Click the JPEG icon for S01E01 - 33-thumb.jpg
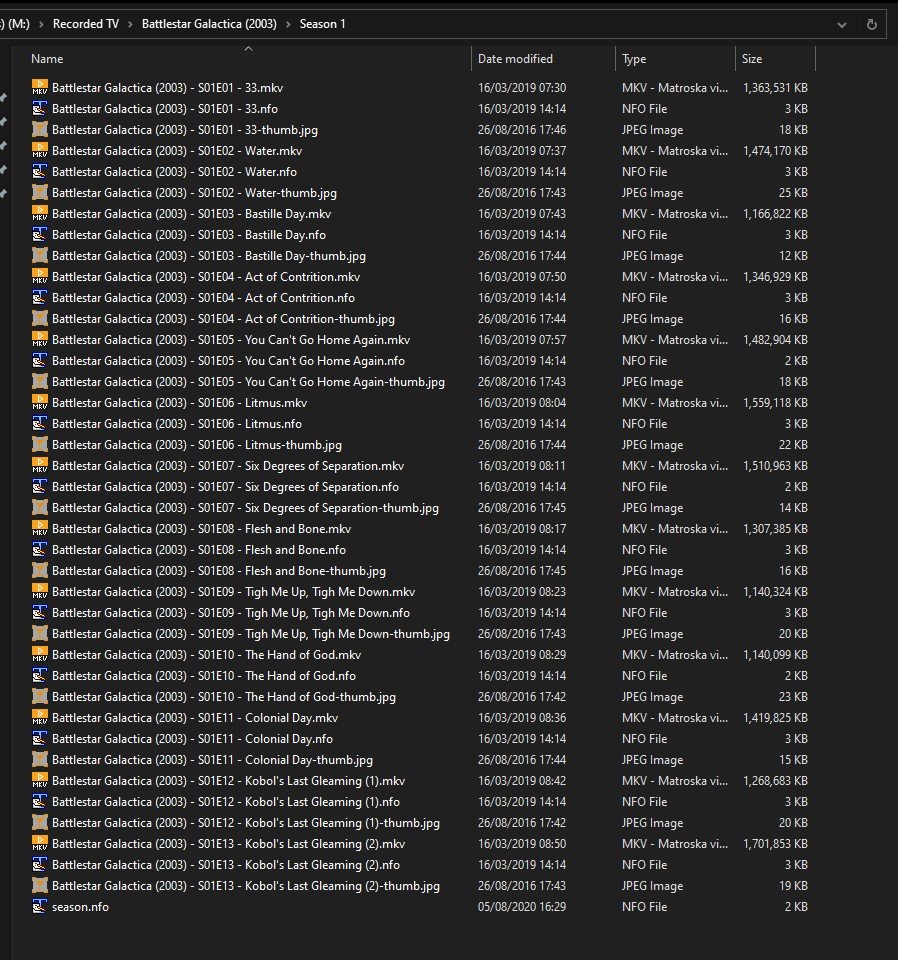 tap(40, 130)
